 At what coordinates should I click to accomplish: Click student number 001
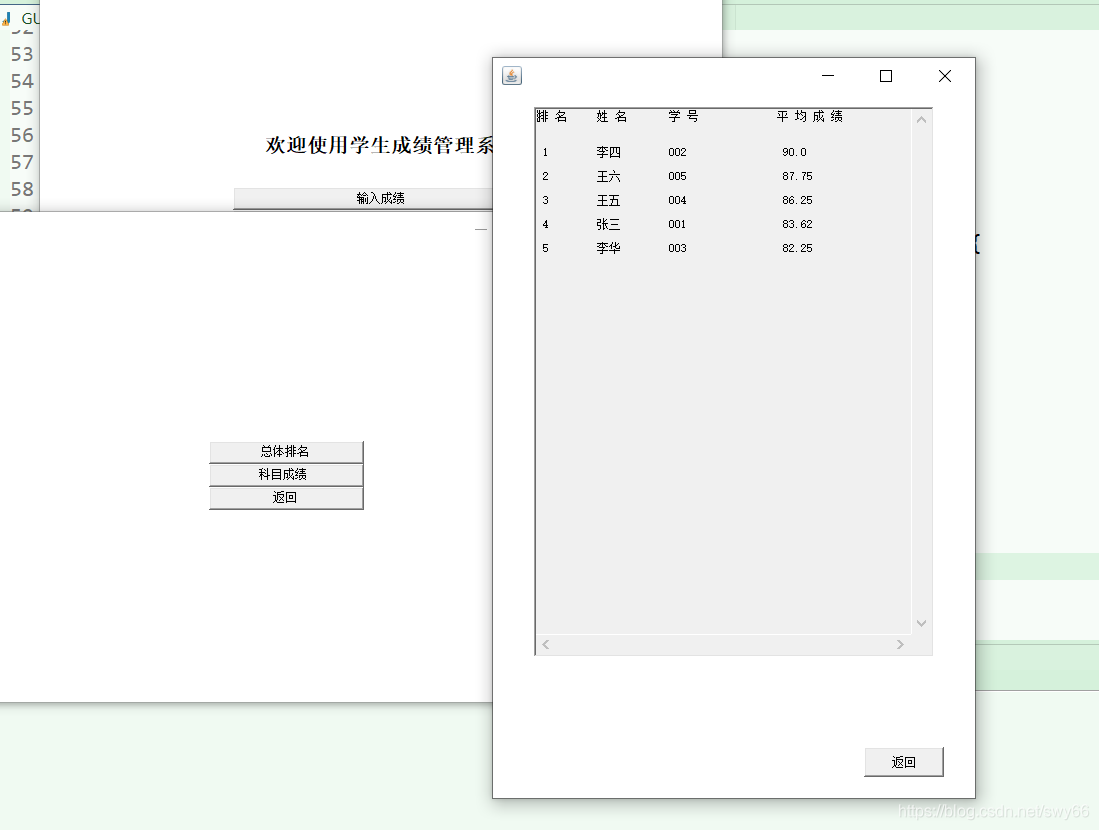click(x=677, y=224)
